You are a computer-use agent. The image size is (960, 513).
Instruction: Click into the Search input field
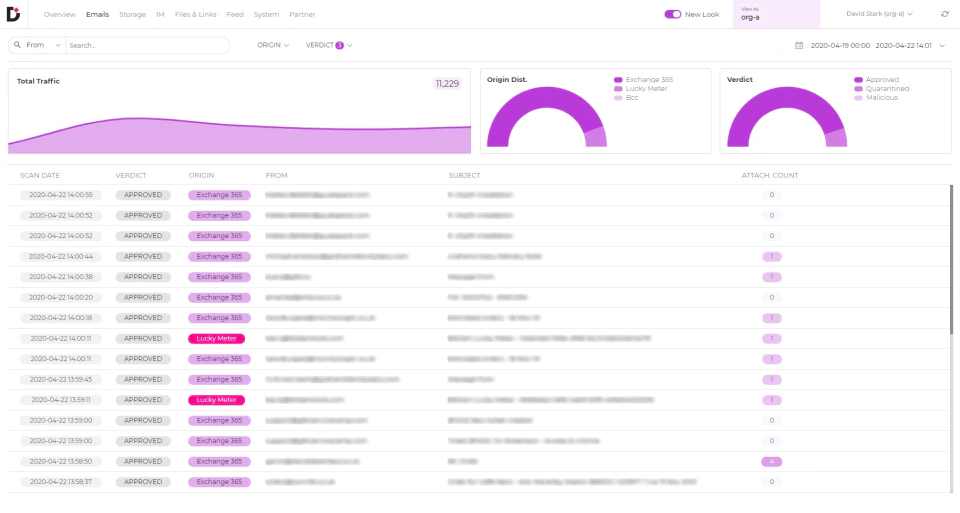pos(147,45)
